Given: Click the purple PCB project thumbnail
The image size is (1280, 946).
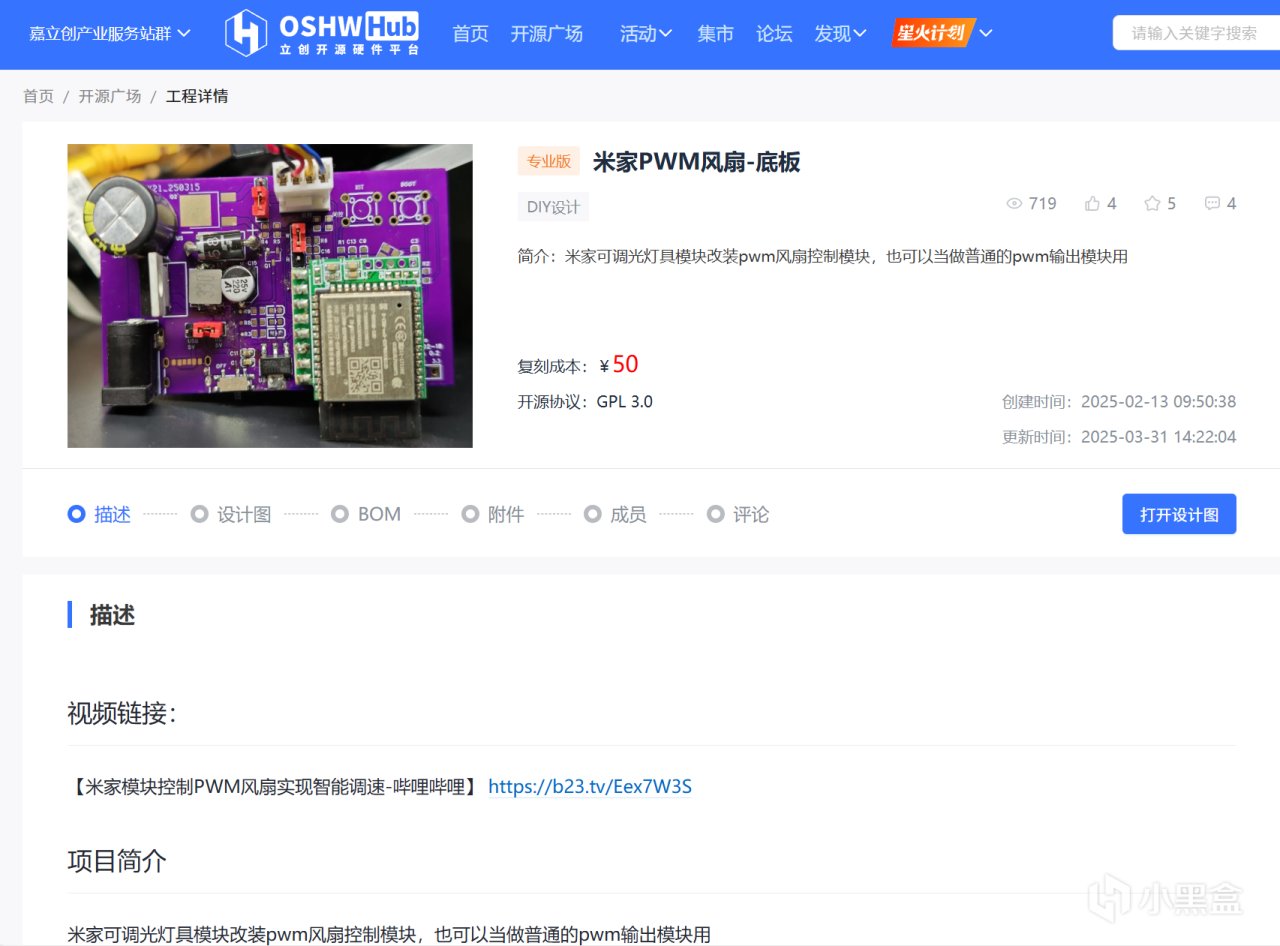Looking at the screenshot, I should point(270,296).
